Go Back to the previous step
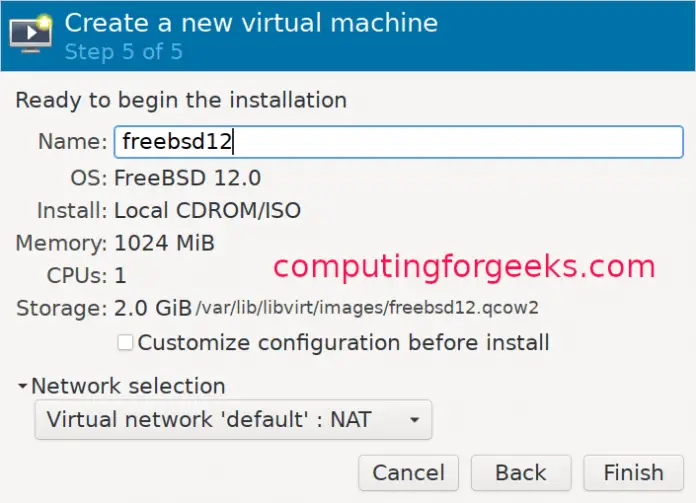This screenshot has height=503, width=696. 521,473
